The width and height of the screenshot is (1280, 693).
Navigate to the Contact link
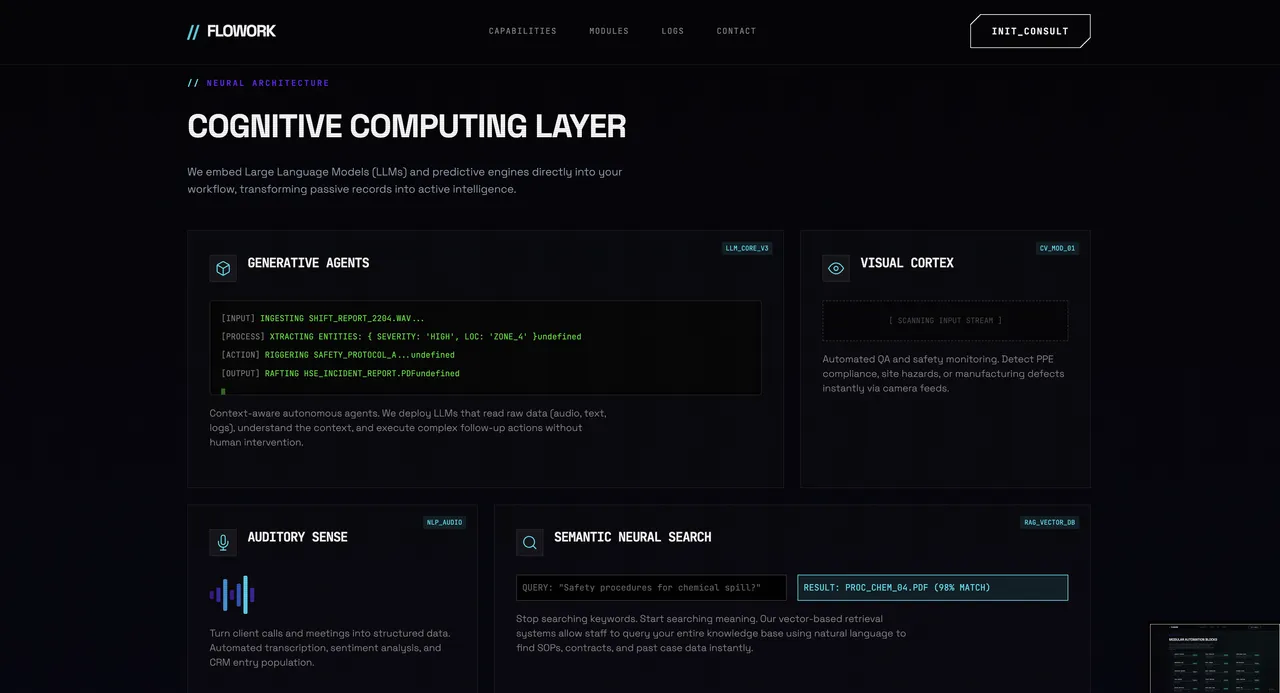(736, 31)
